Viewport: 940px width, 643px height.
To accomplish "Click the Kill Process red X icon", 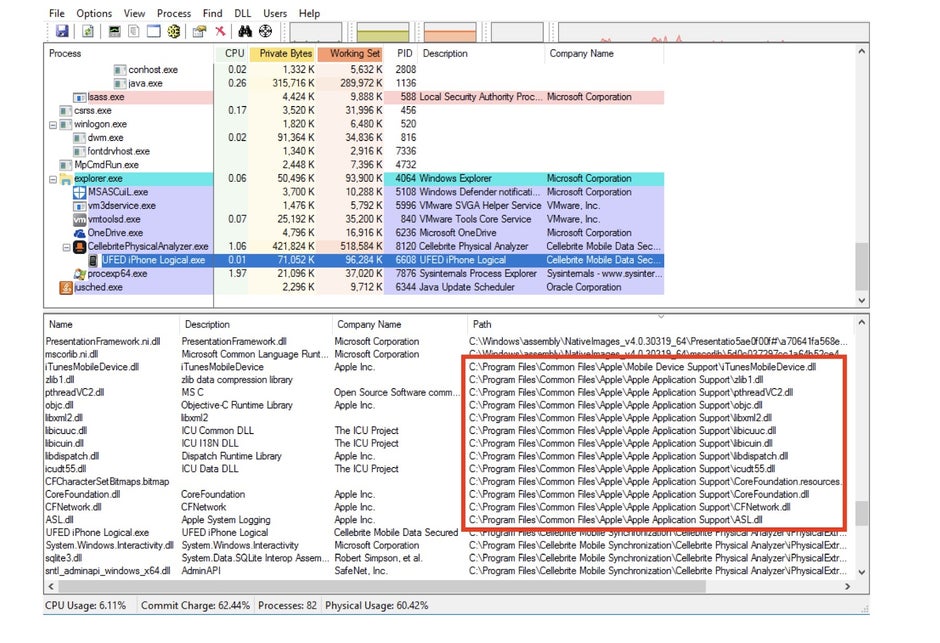I will point(220,32).
